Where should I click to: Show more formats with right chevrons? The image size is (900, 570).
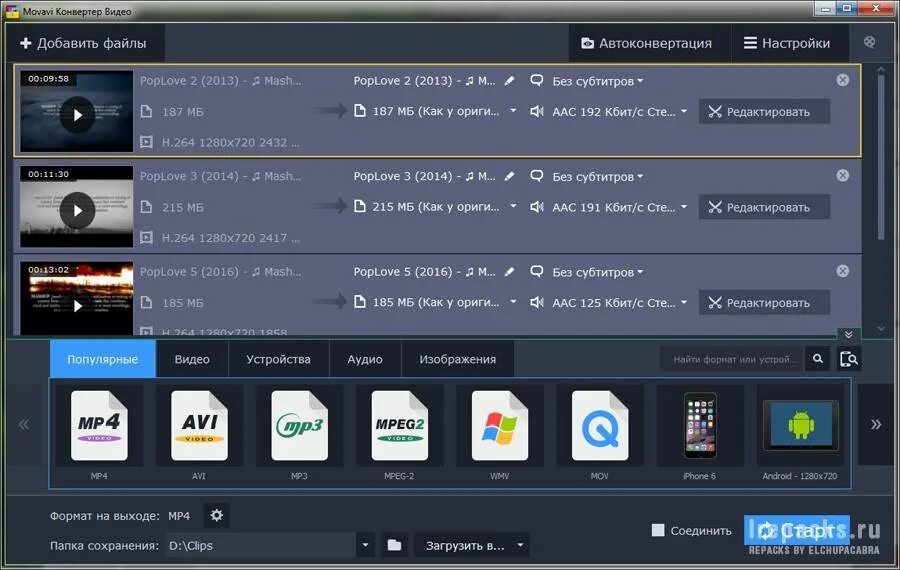pyautogui.click(x=876, y=424)
